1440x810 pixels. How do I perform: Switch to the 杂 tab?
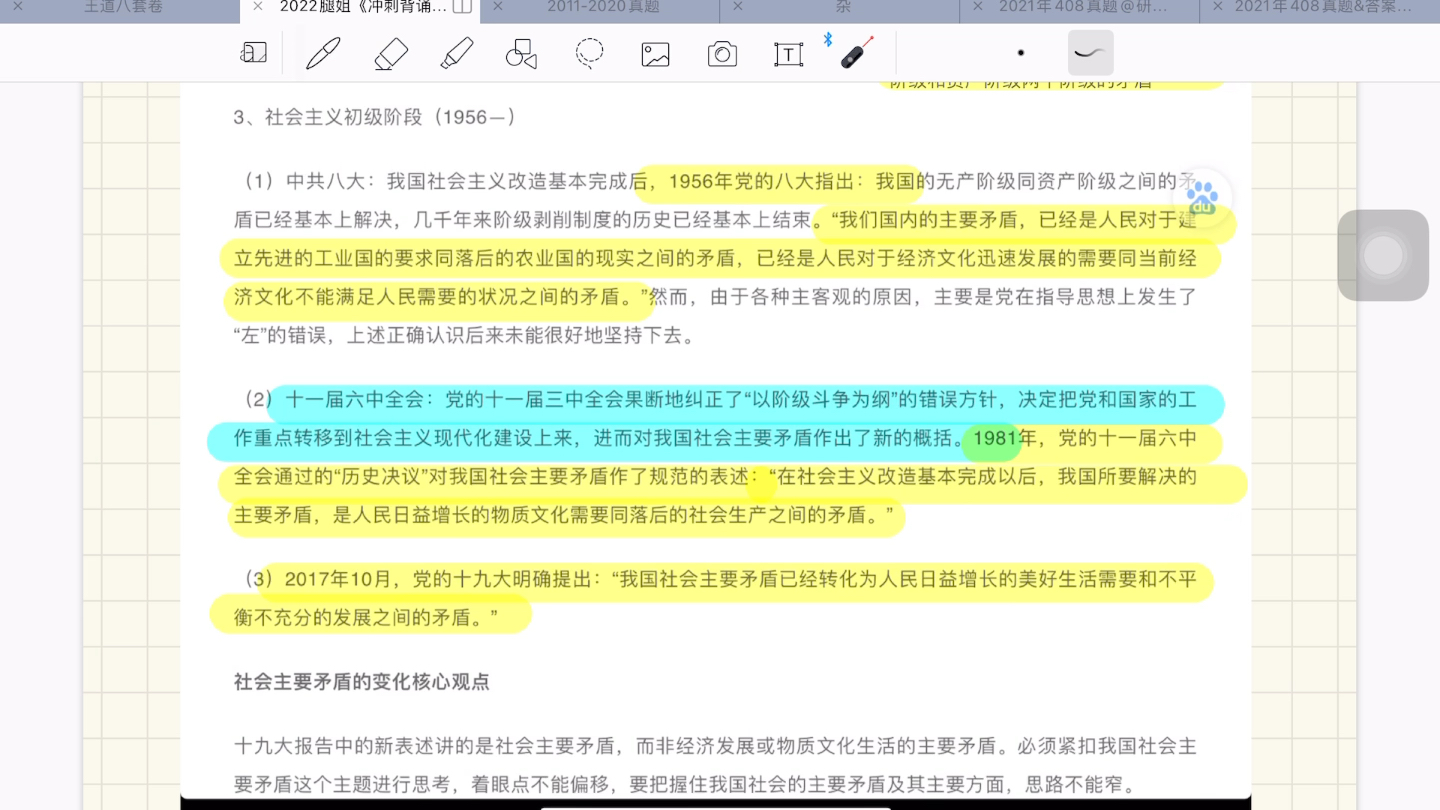click(x=843, y=7)
